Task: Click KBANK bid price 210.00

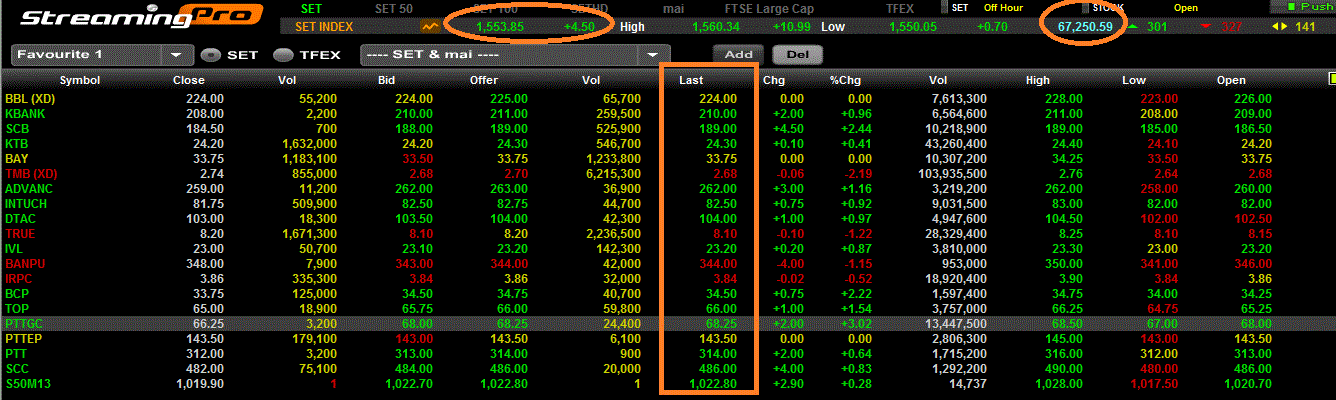Action: coord(414,114)
